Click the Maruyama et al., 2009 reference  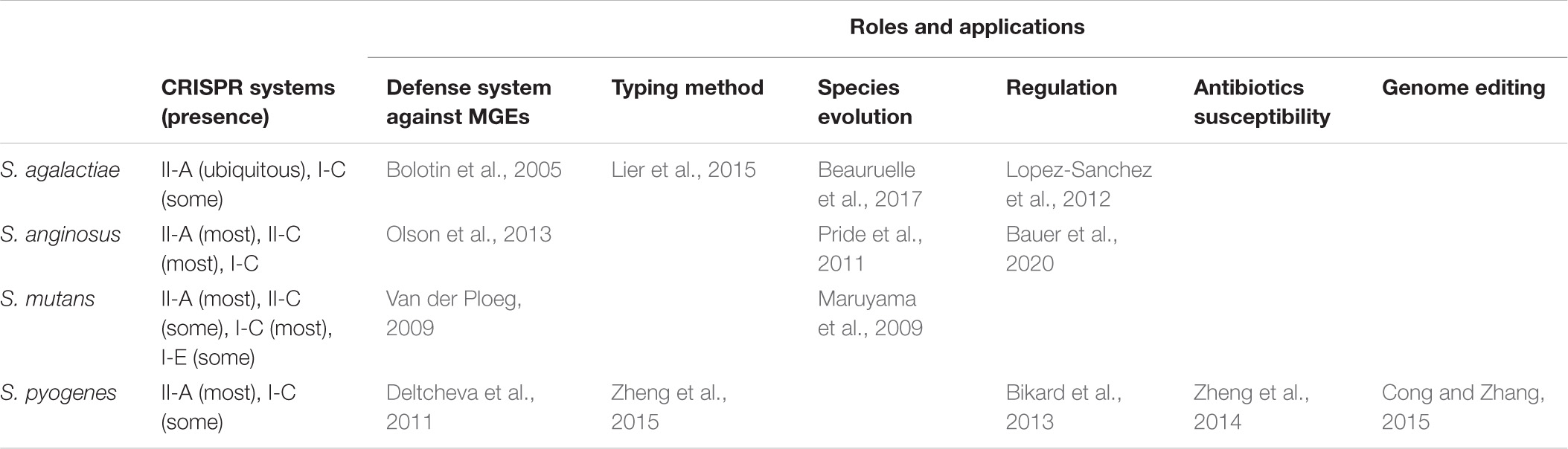(x=869, y=314)
